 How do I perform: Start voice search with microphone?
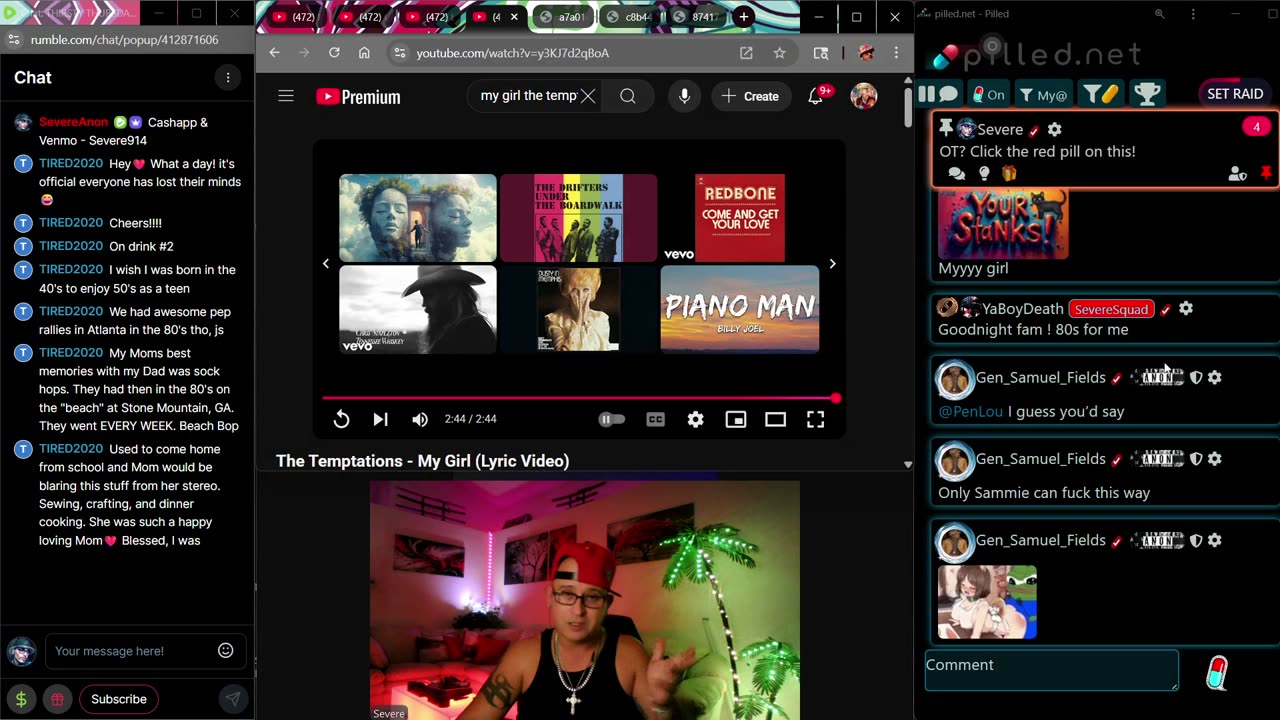coord(684,96)
